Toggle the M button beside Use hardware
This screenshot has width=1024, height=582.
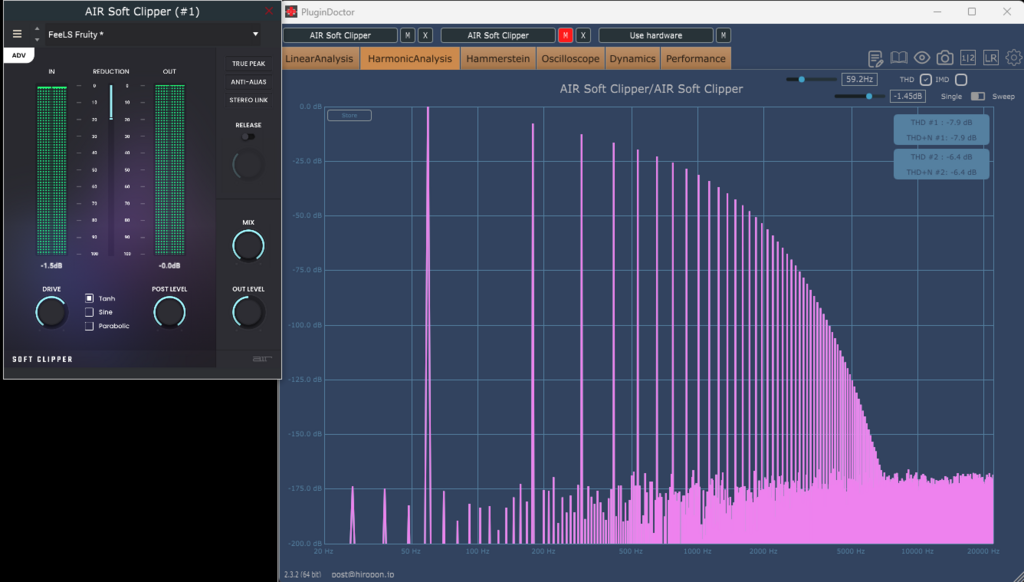click(723, 35)
